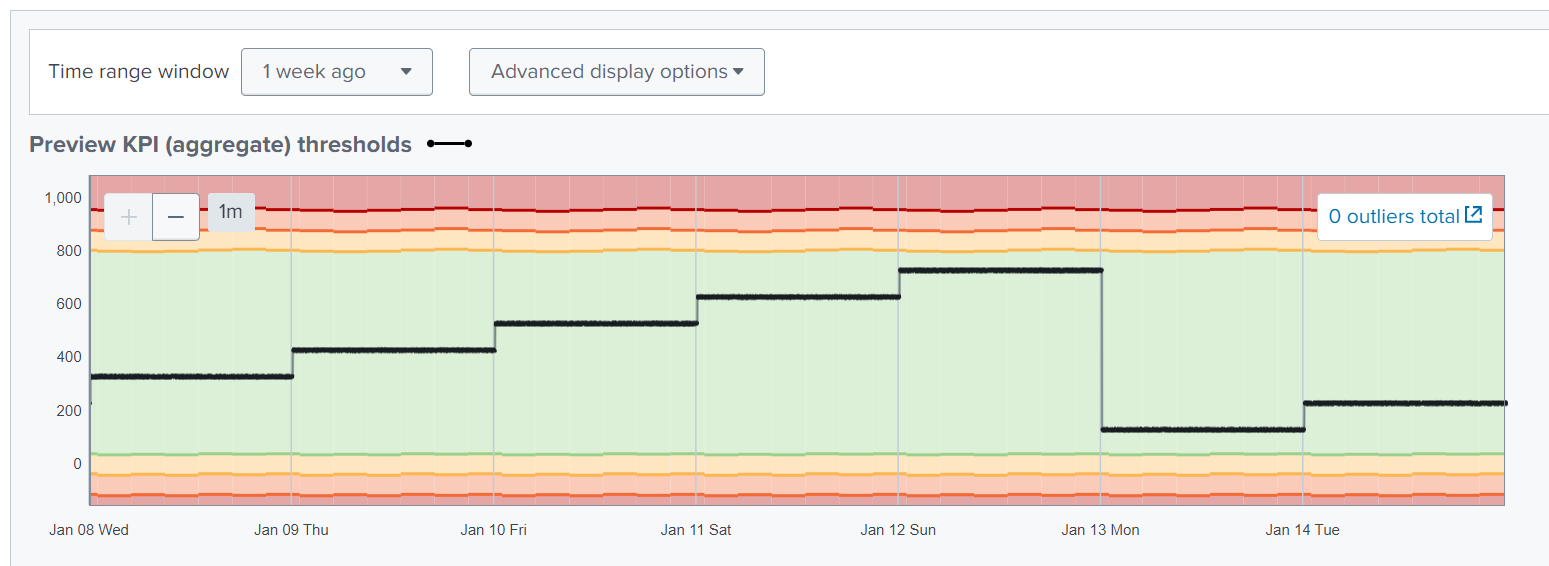Select the highest KPI step on Jan 12

pos(1000,270)
